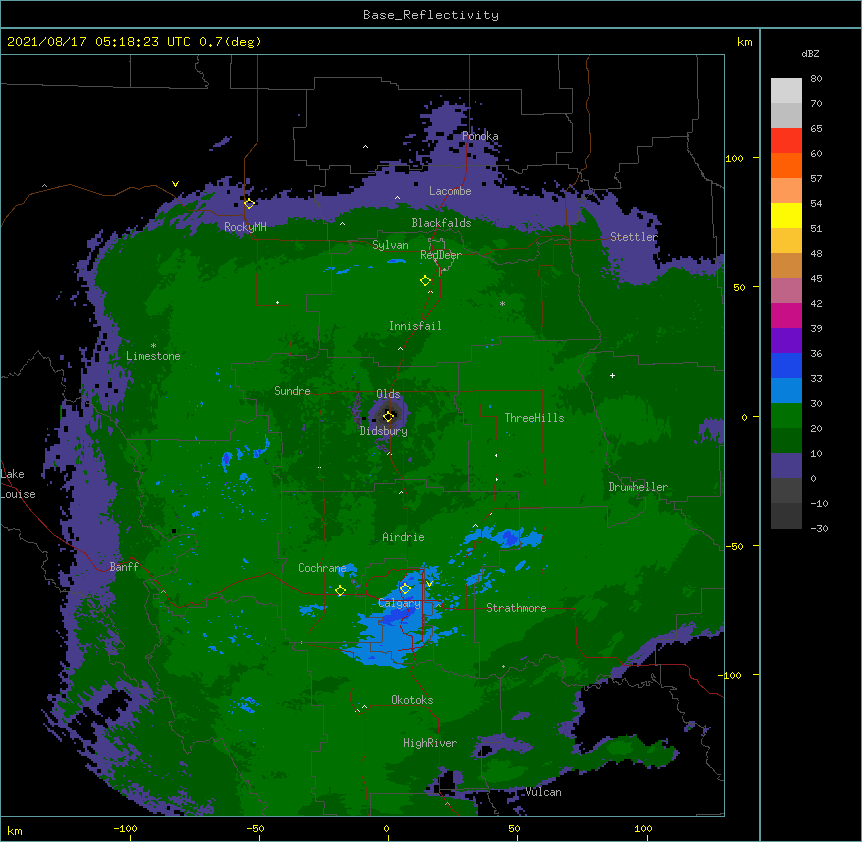
Task: Pick the slate purple 10-0 dBZ legend swatch
Action: click(x=786, y=466)
